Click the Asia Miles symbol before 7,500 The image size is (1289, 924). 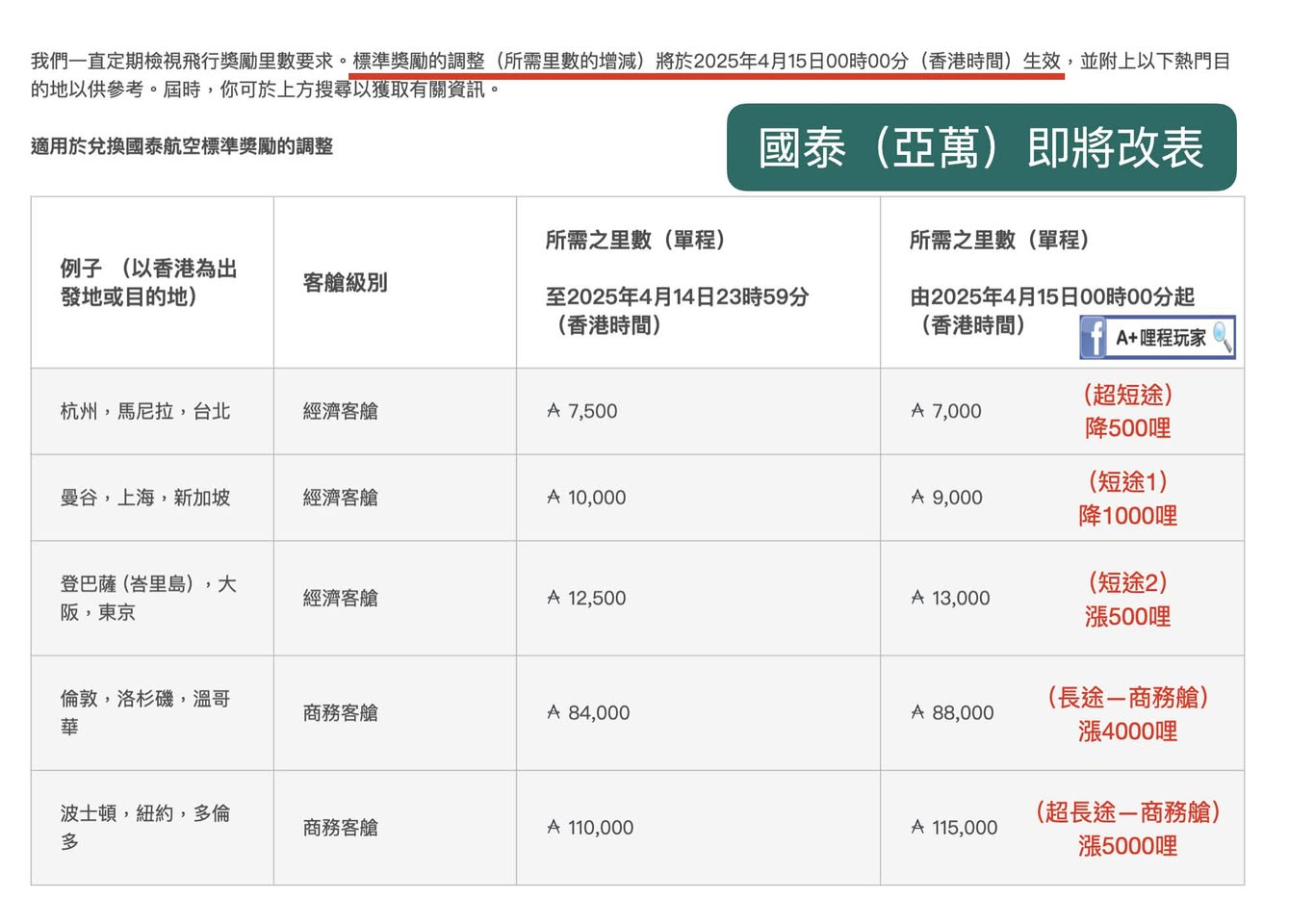pyautogui.click(x=554, y=411)
